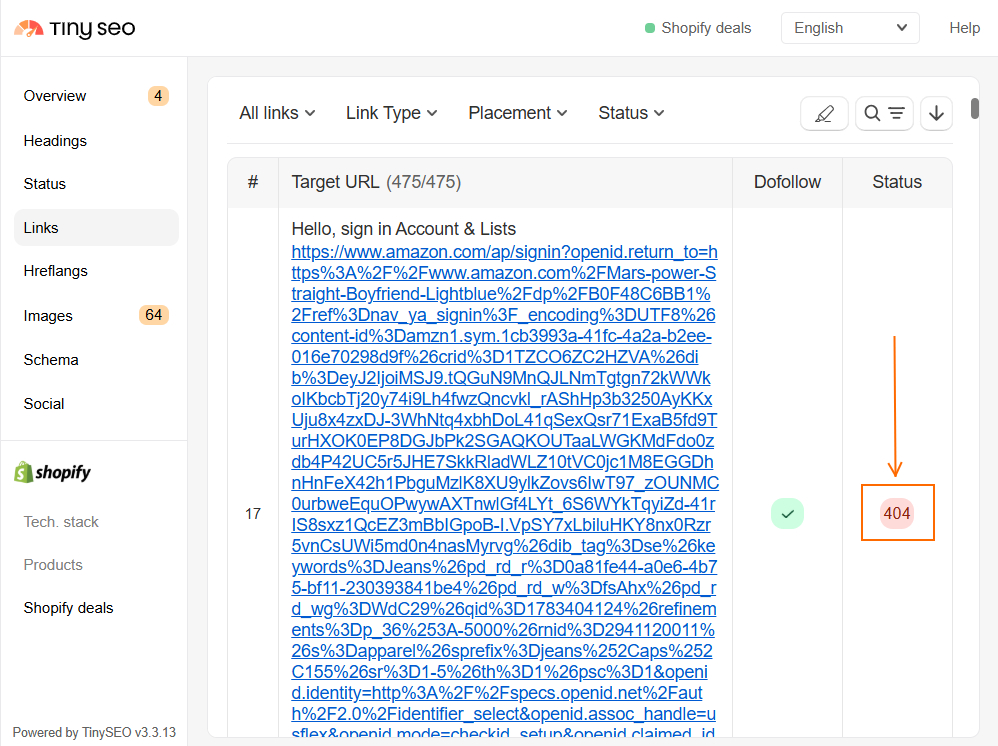Click the 404 status badge
This screenshot has height=746, width=998.
pos(897,514)
